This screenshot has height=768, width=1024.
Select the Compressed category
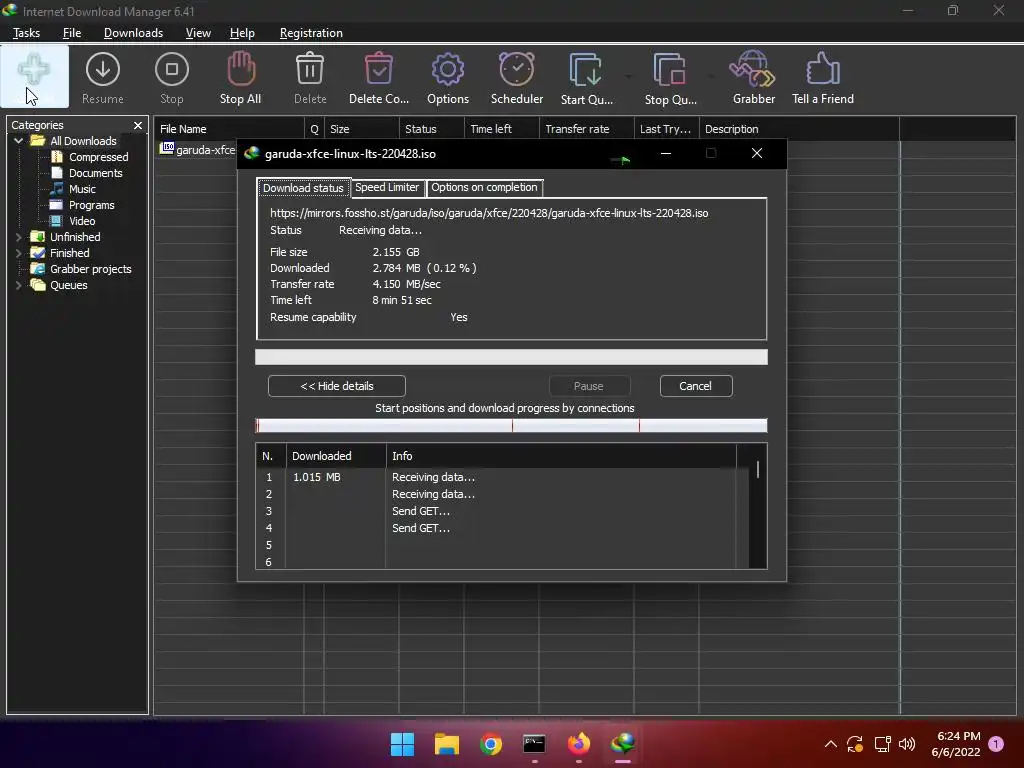point(99,157)
